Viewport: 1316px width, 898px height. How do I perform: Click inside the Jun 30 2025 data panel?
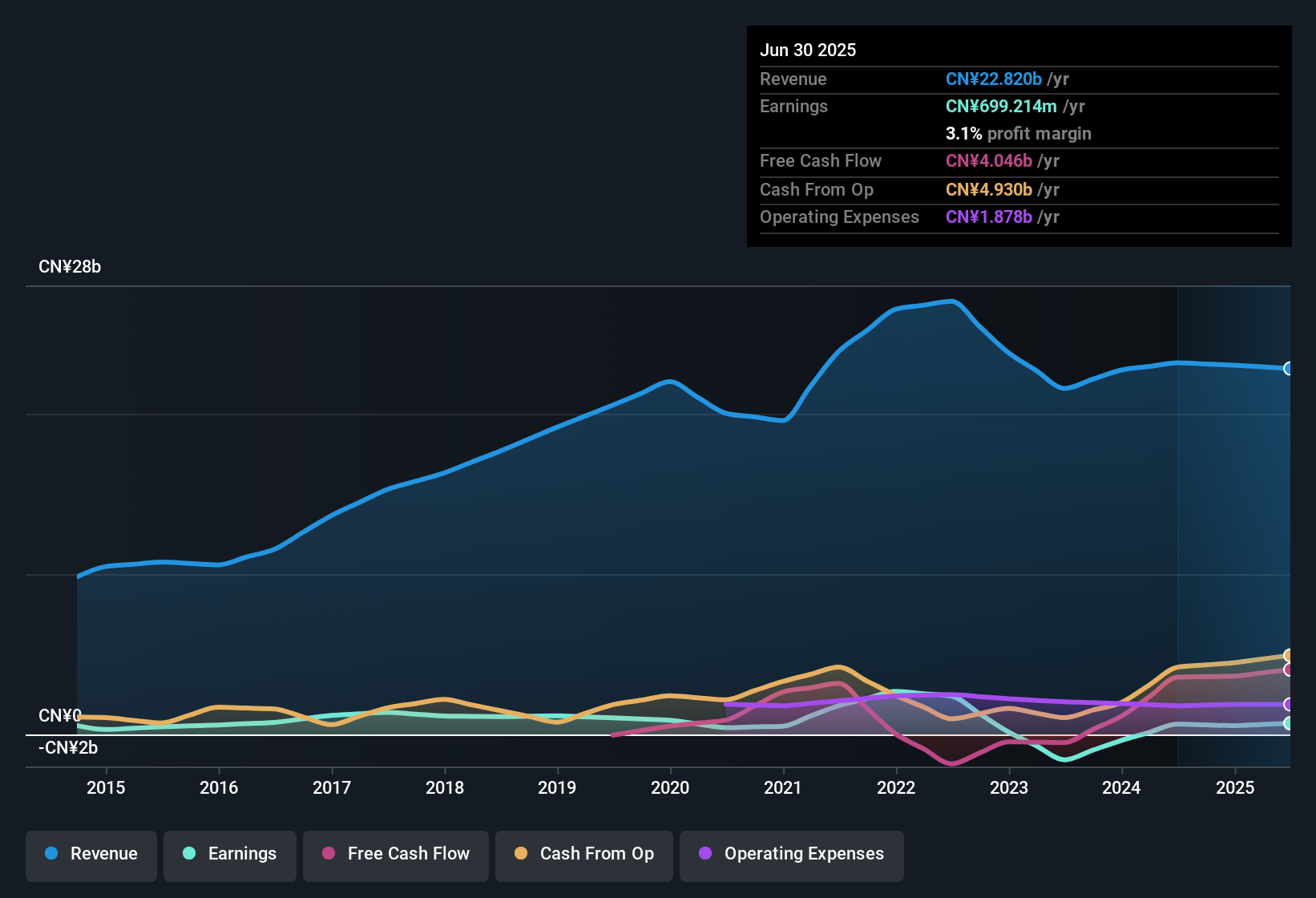coord(1018,136)
